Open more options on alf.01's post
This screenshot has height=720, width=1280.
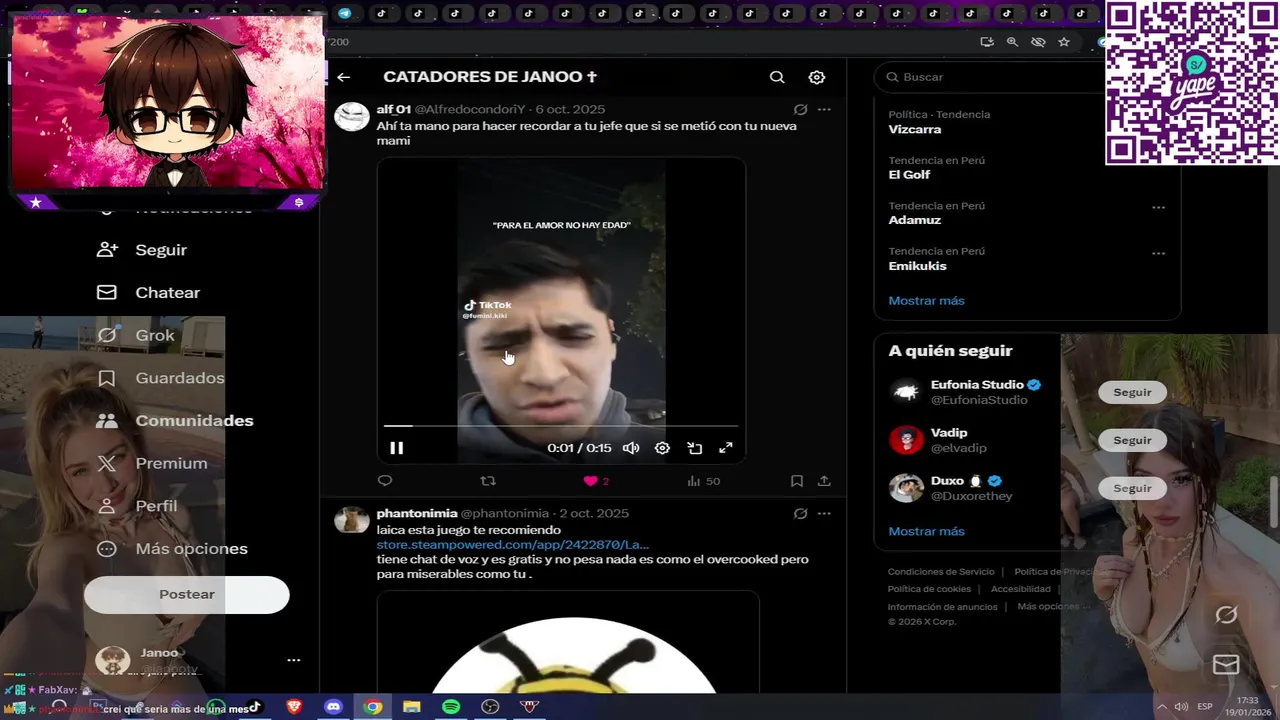(x=824, y=109)
